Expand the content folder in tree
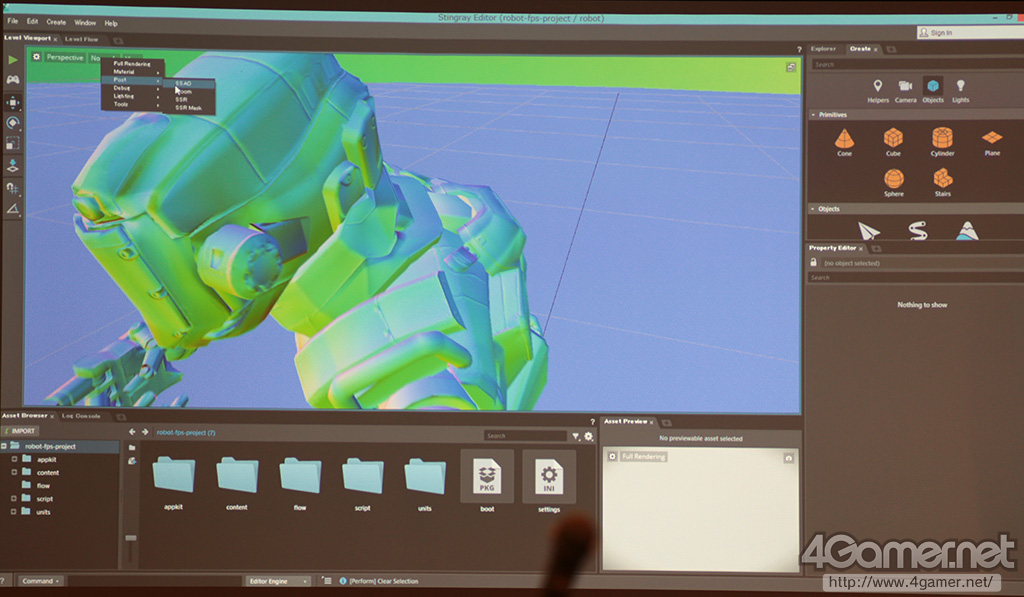The height and width of the screenshot is (597, 1024). [x=15, y=472]
